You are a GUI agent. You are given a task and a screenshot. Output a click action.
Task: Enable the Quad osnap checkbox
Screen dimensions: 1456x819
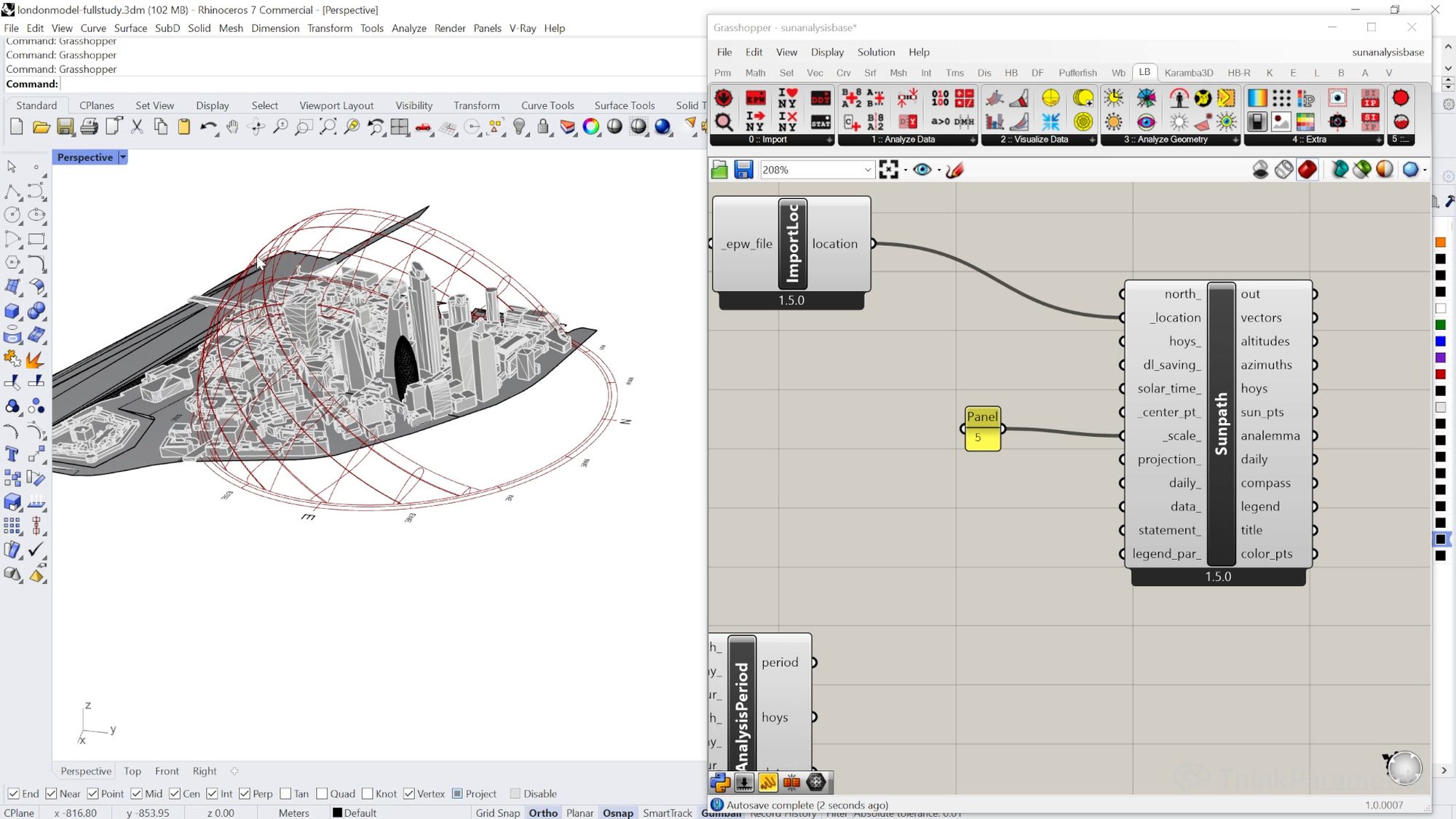[x=322, y=794]
